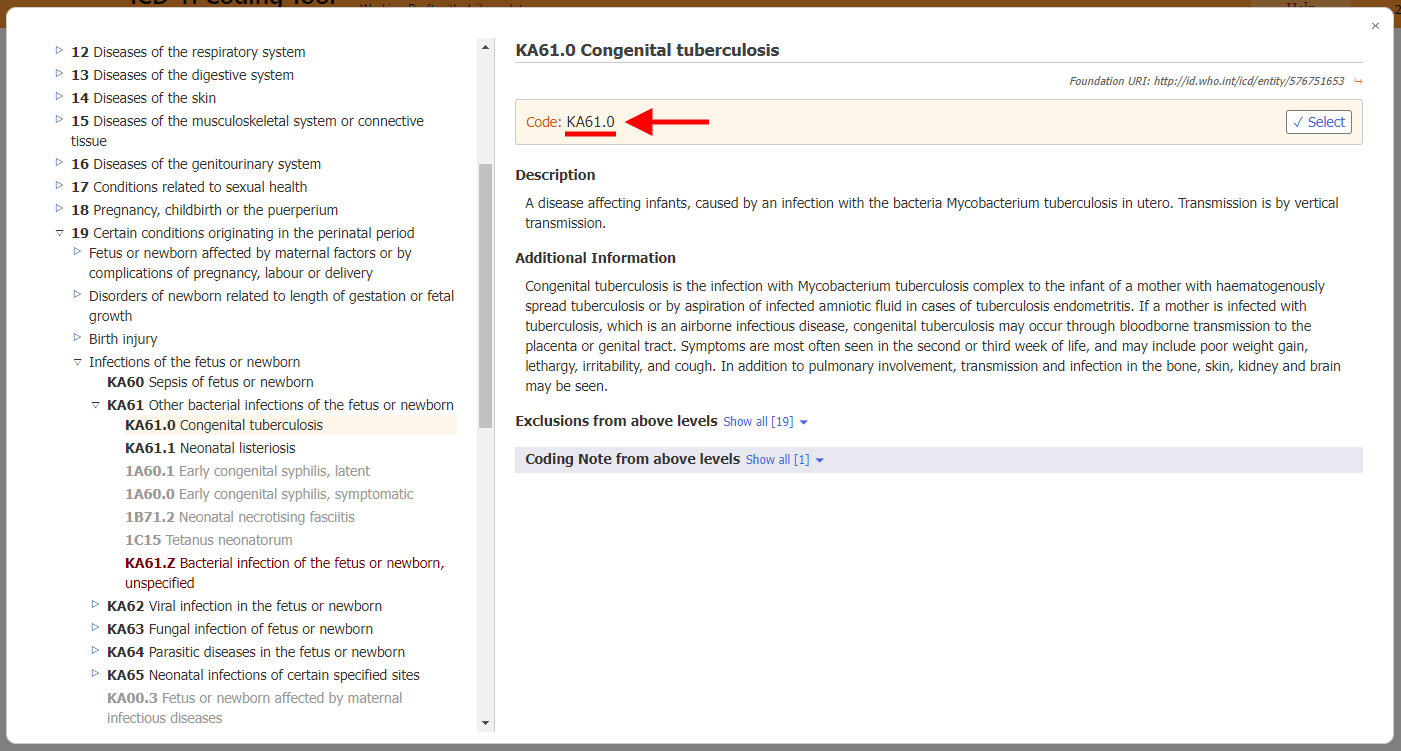The height and width of the screenshot is (751, 1401).
Task: Click the tree panel scrollbar down arrow
Action: coord(485,723)
